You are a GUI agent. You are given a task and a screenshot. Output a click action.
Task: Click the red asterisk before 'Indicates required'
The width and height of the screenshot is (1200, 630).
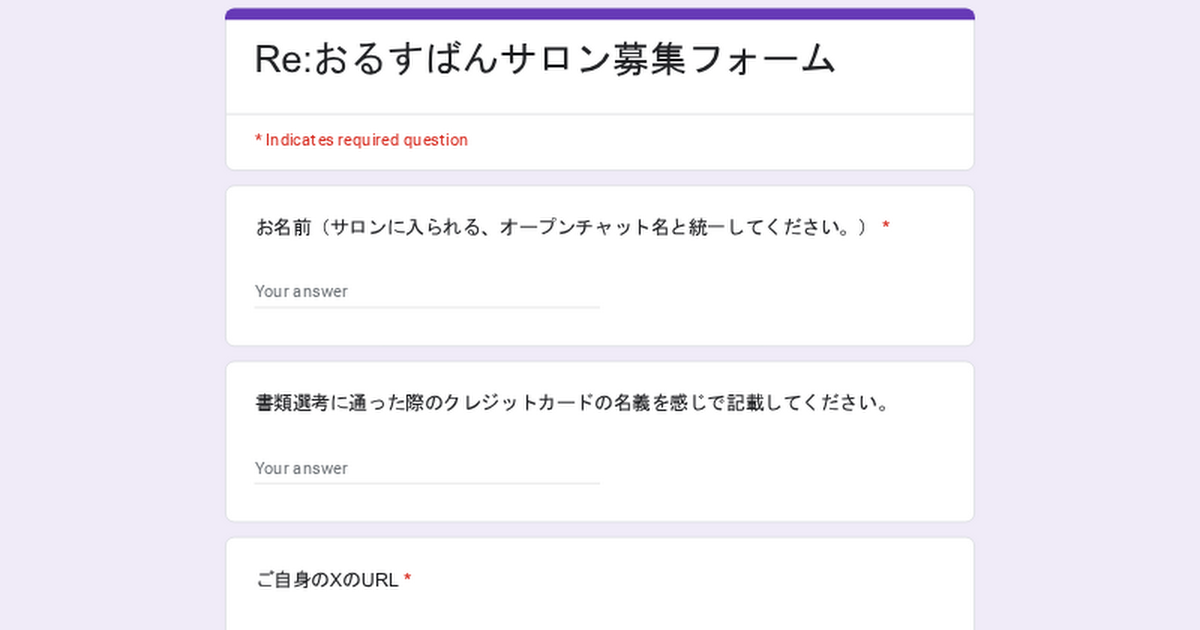click(x=258, y=140)
